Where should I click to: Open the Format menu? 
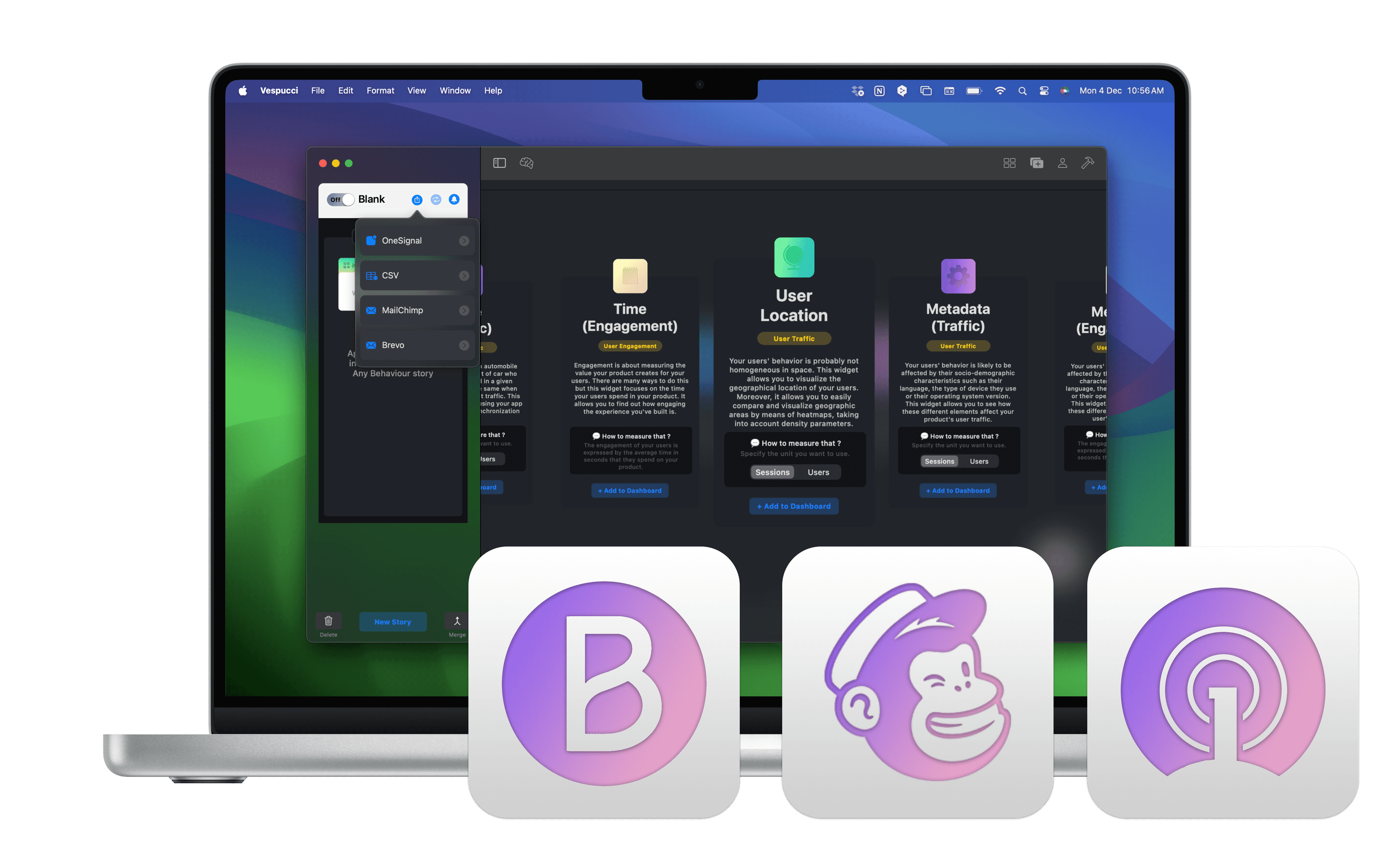[x=380, y=91]
